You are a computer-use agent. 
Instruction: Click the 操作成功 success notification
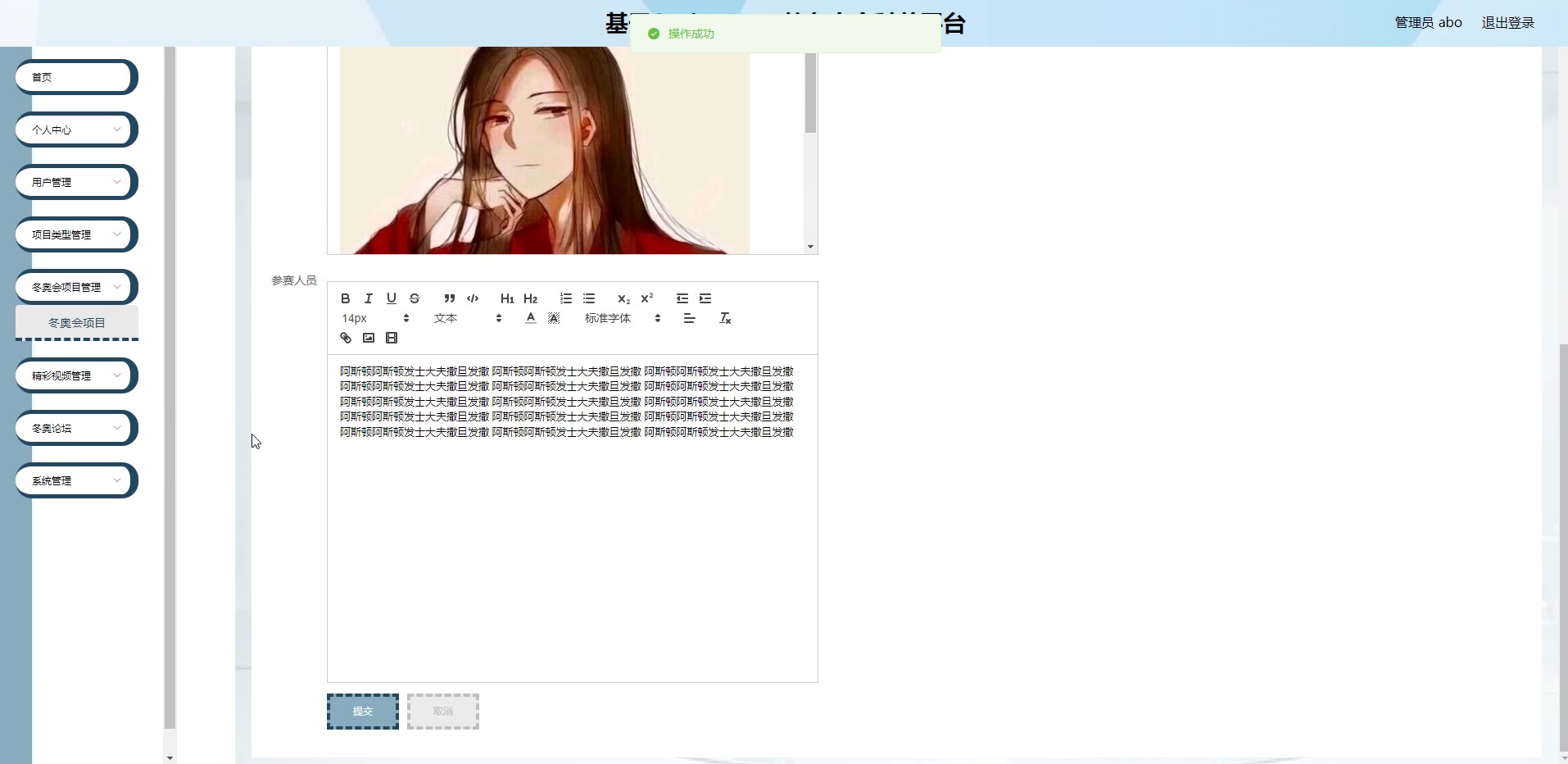tap(786, 34)
